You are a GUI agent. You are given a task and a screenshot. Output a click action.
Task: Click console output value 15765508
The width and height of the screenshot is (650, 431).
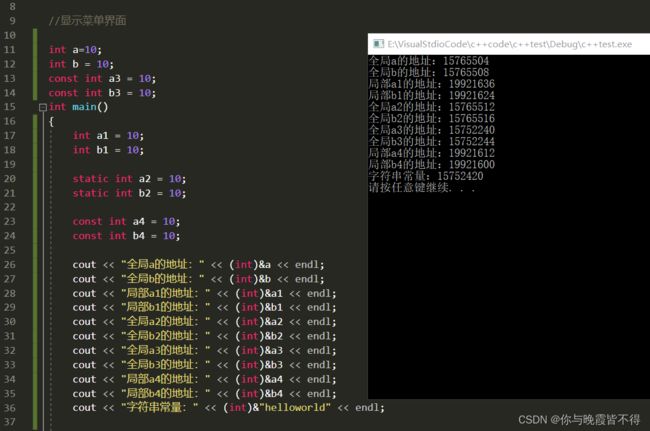[x=466, y=73]
